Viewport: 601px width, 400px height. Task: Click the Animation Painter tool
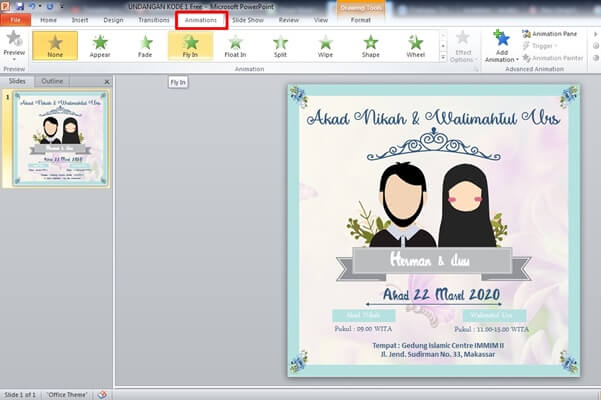(552, 58)
